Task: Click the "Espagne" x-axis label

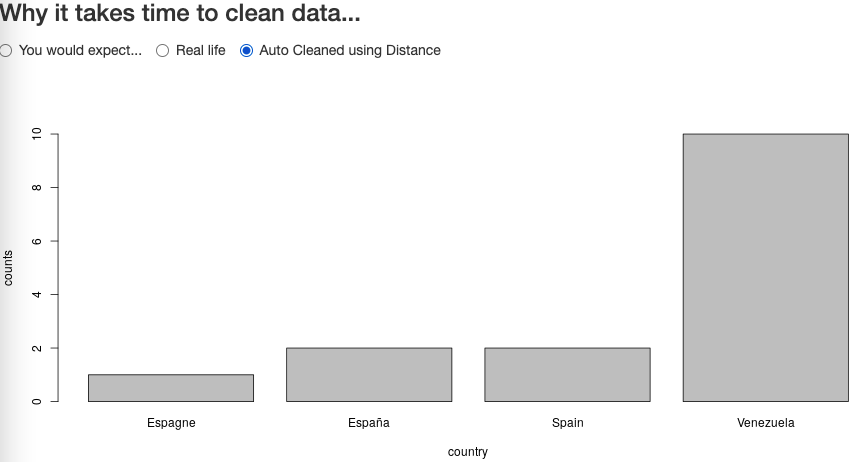Action: pos(171,423)
